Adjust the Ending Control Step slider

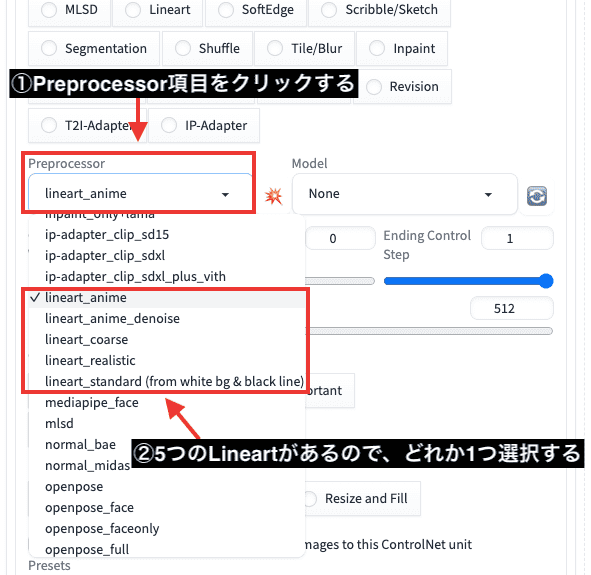click(468, 281)
